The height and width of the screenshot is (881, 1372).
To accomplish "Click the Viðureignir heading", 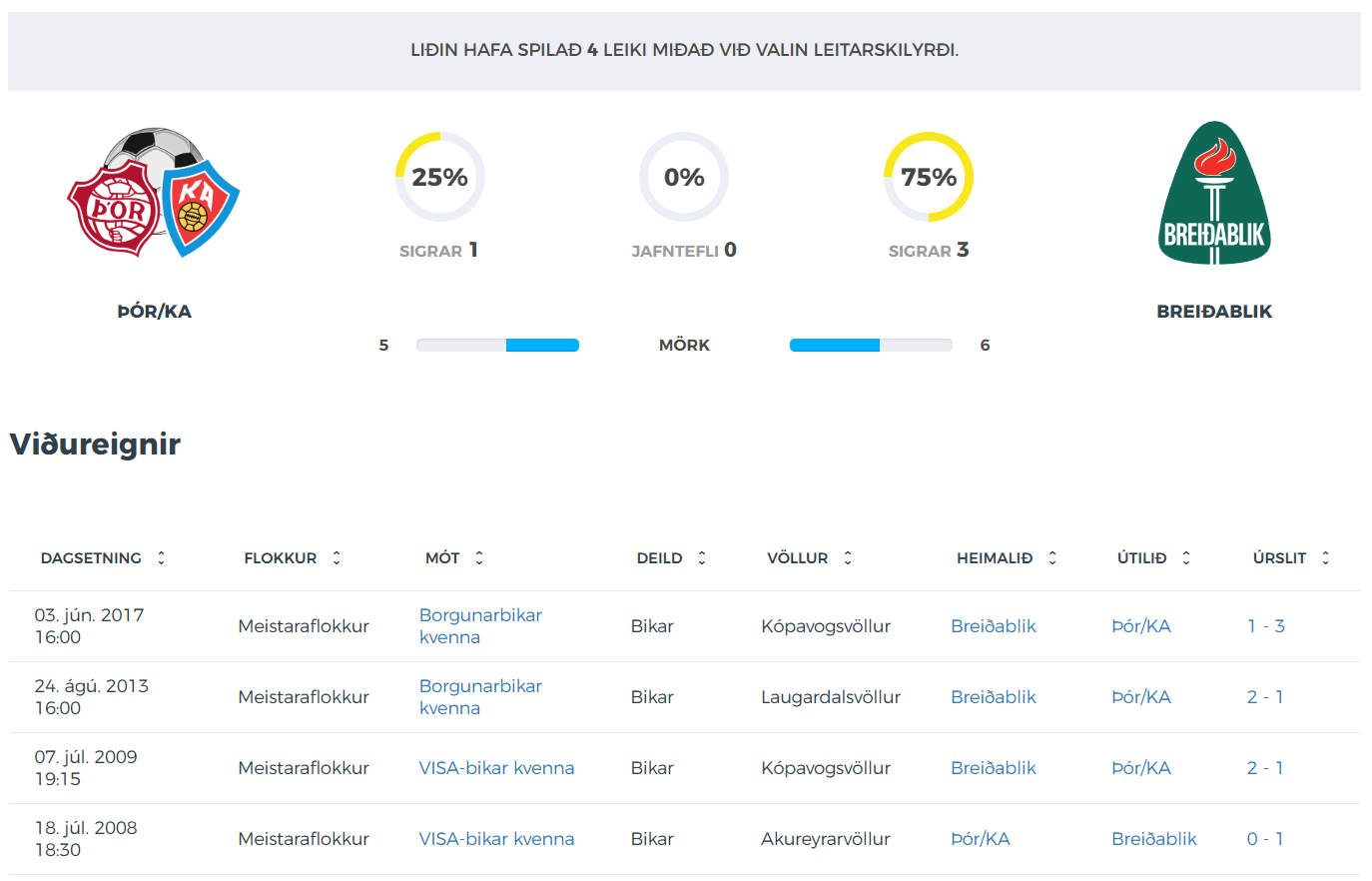I will [96, 443].
